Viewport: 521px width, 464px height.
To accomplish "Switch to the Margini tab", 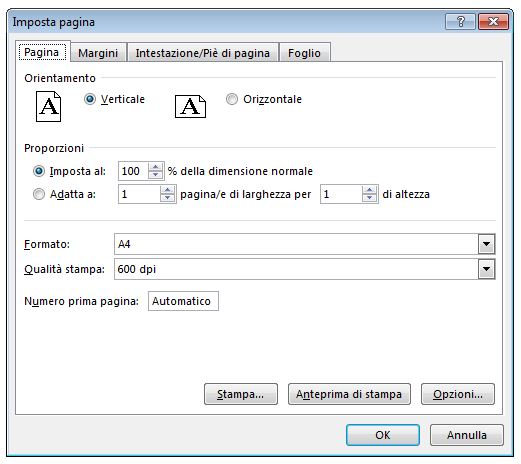I will tap(98, 53).
